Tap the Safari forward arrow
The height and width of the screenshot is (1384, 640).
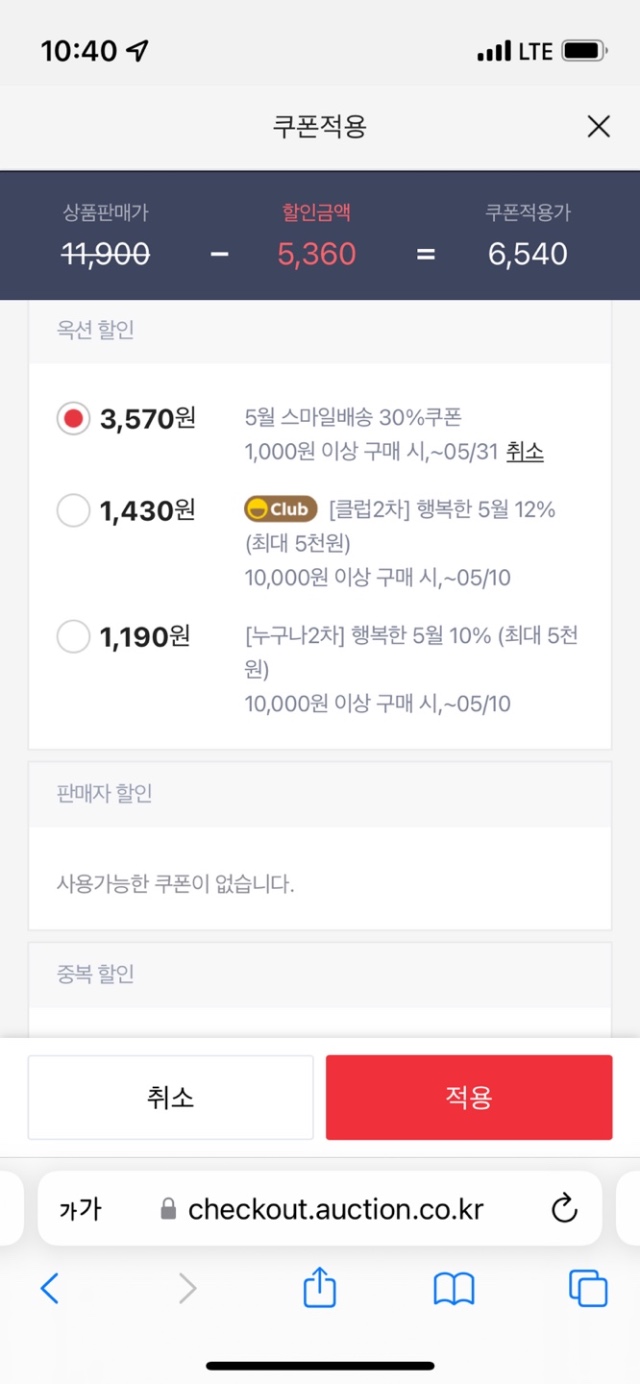pyautogui.click(x=187, y=1289)
